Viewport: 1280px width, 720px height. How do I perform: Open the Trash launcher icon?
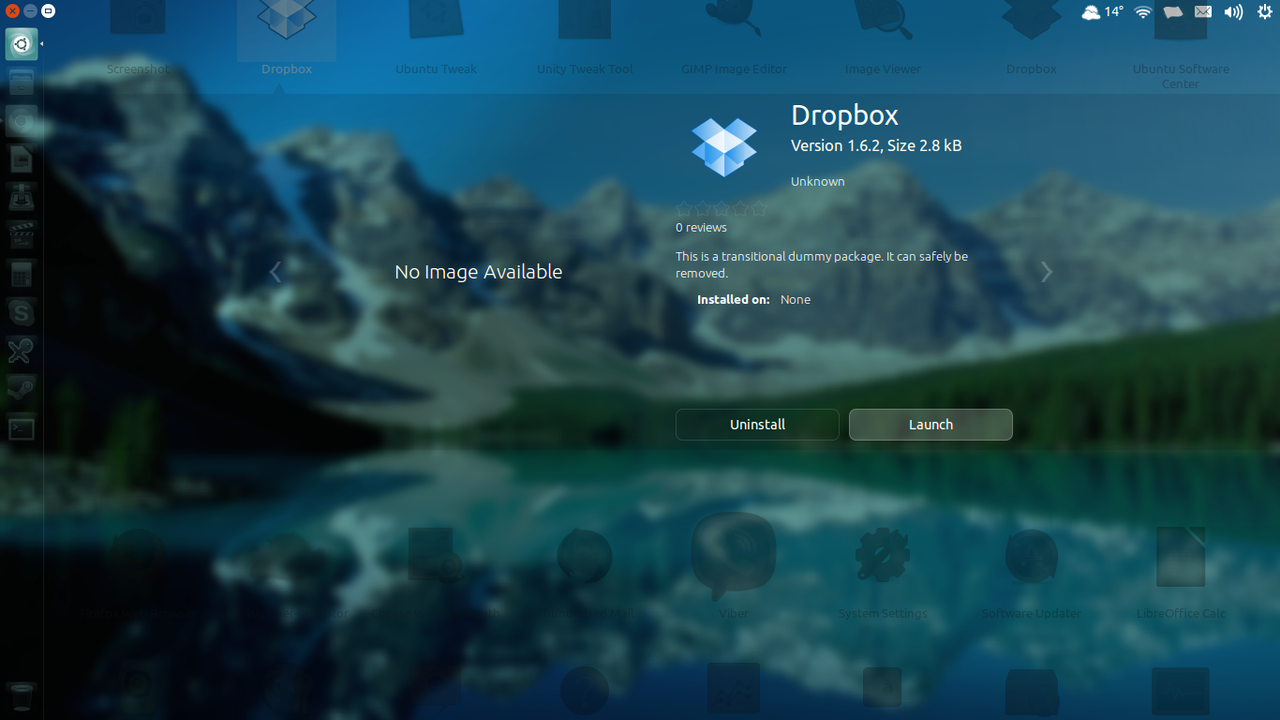pos(22,696)
